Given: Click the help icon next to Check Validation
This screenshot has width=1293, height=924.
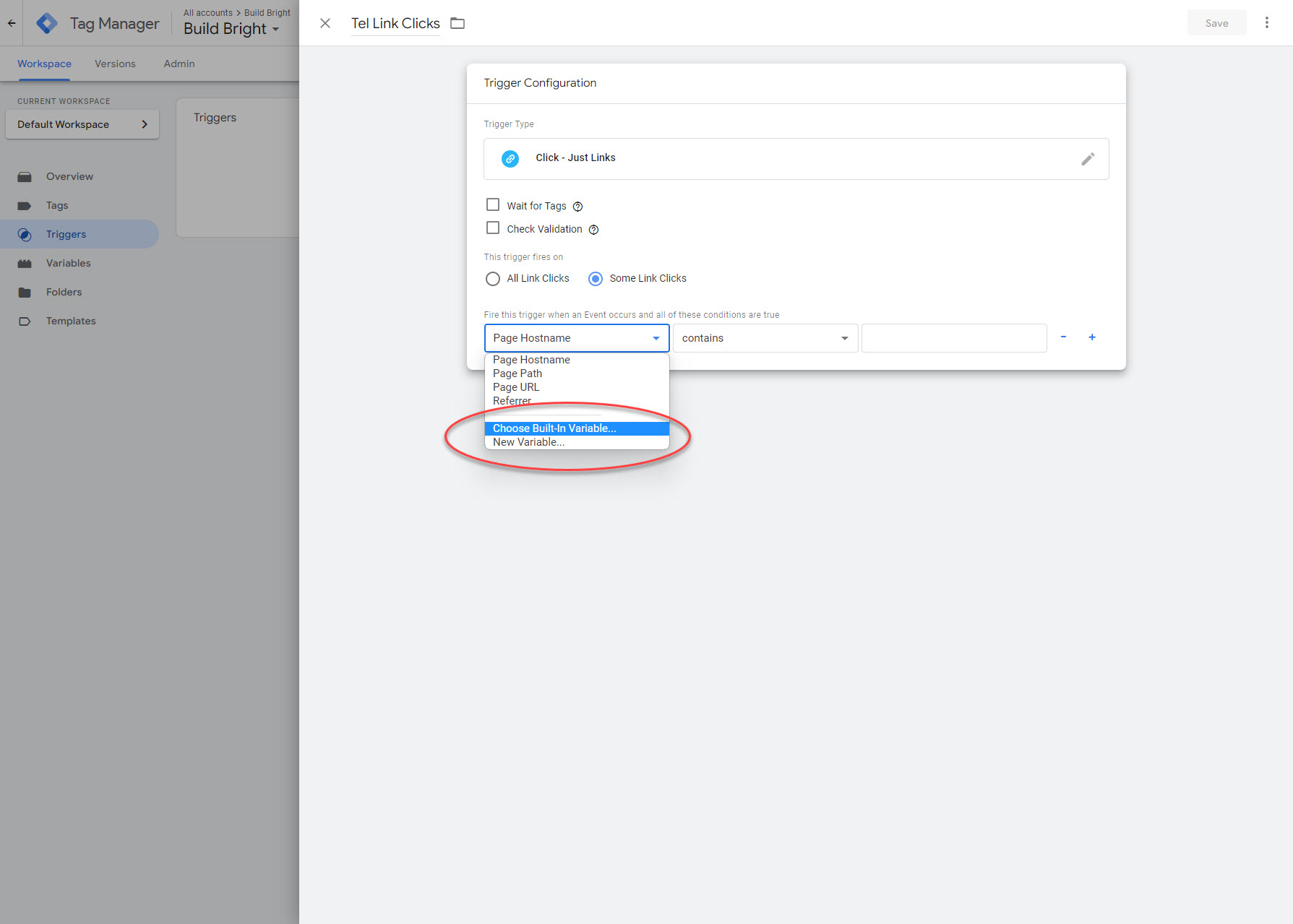Looking at the screenshot, I should coord(593,230).
